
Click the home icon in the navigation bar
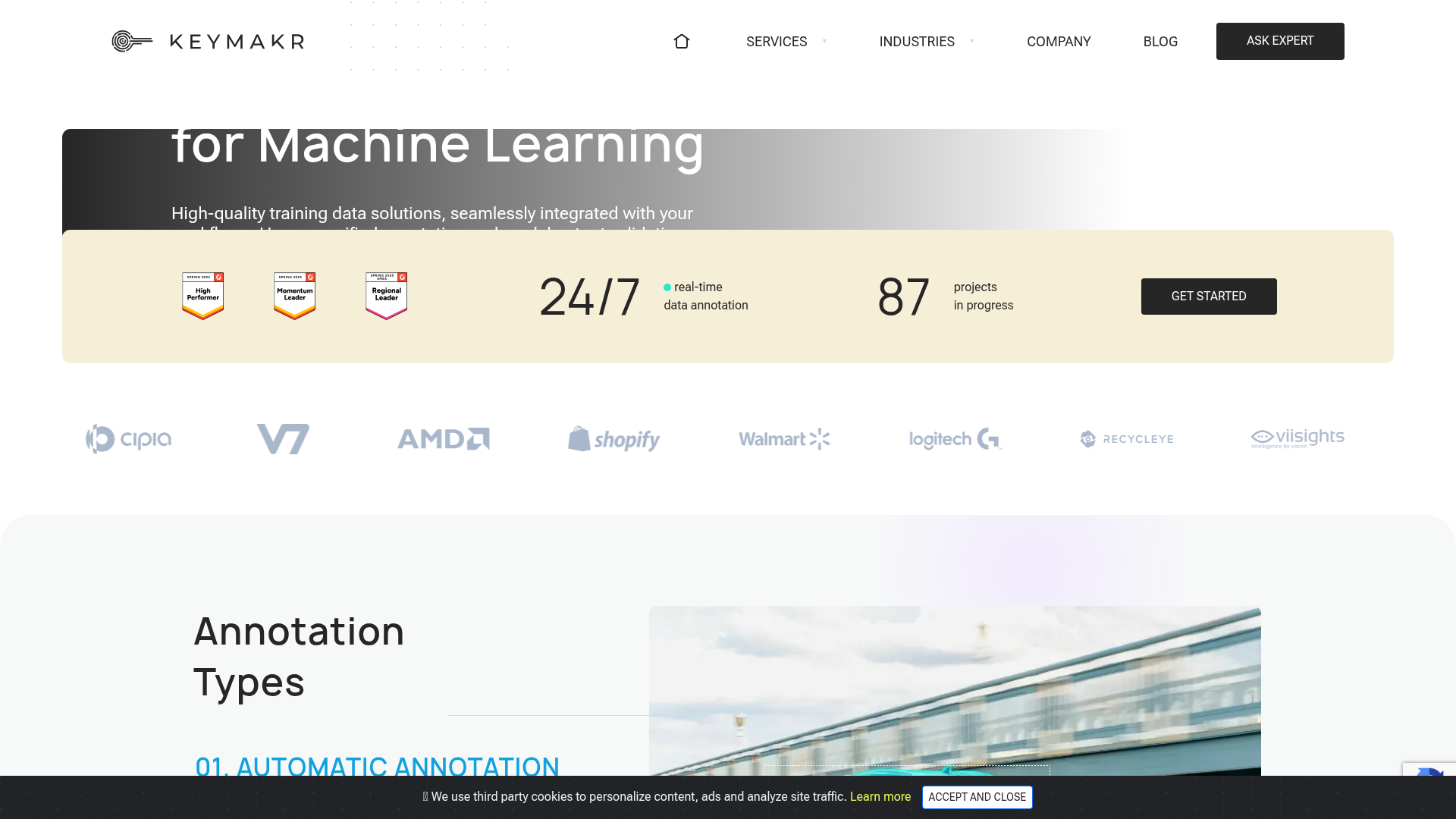pos(682,42)
